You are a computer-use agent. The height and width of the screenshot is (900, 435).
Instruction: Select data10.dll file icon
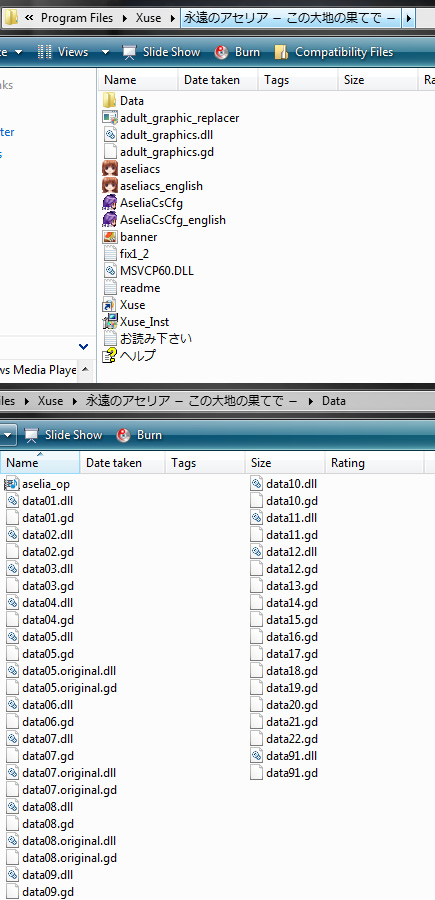(257, 484)
